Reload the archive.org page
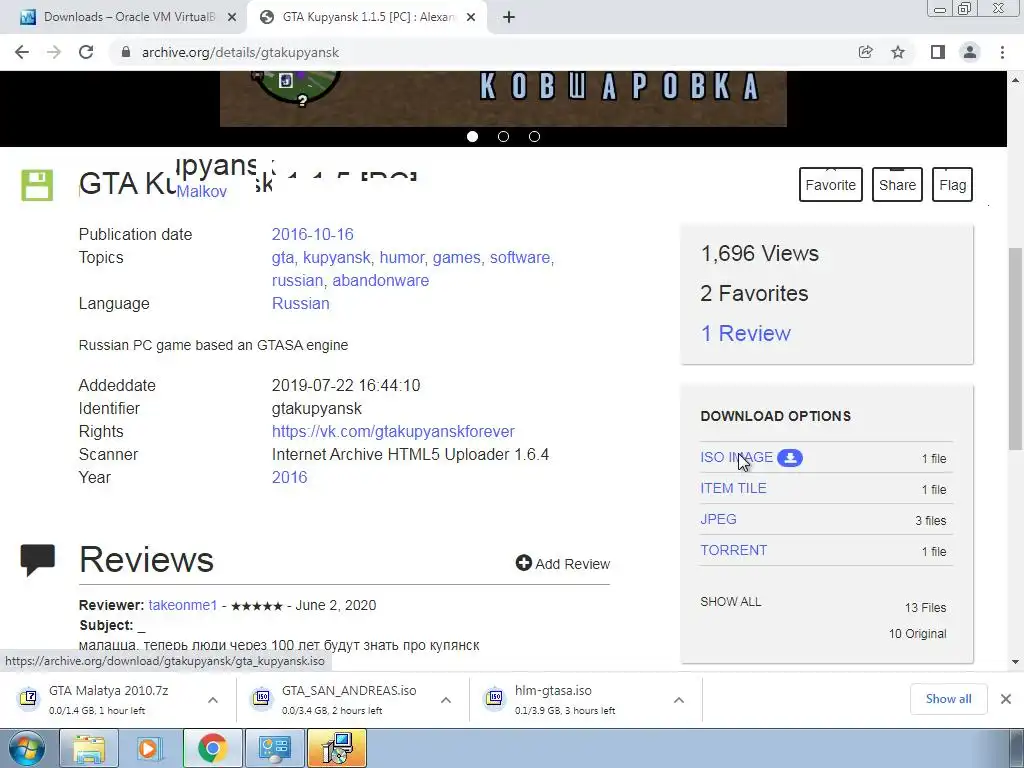 [x=86, y=52]
